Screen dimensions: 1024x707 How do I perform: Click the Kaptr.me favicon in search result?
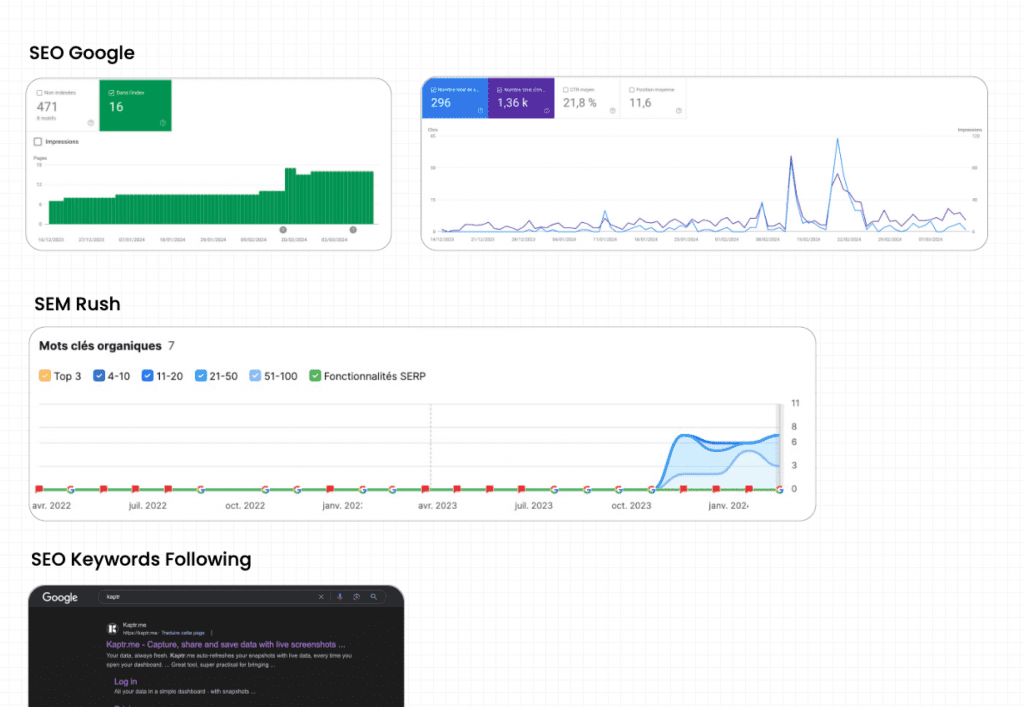(x=111, y=630)
